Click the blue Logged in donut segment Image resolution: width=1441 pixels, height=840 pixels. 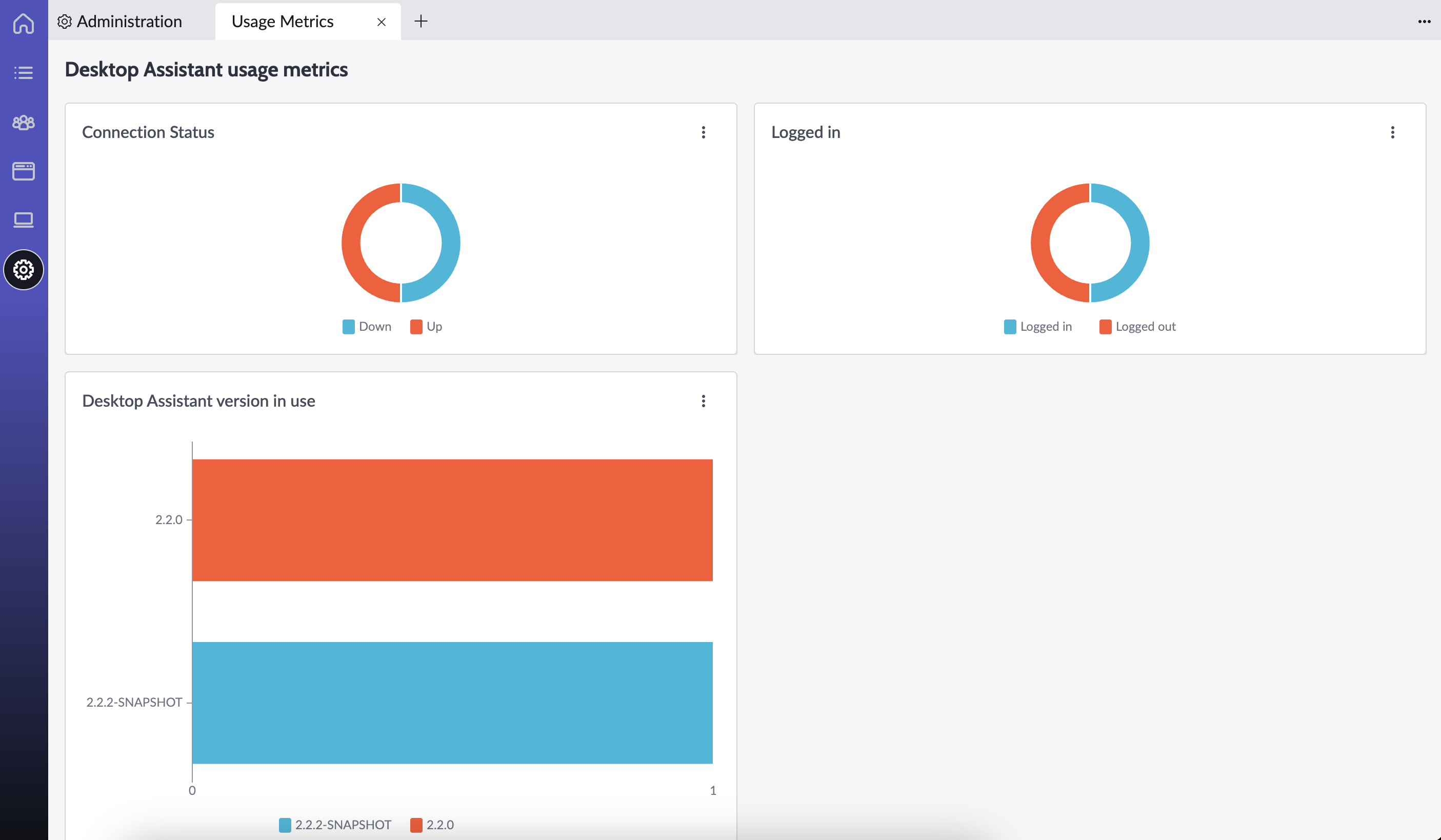click(1139, 243)
